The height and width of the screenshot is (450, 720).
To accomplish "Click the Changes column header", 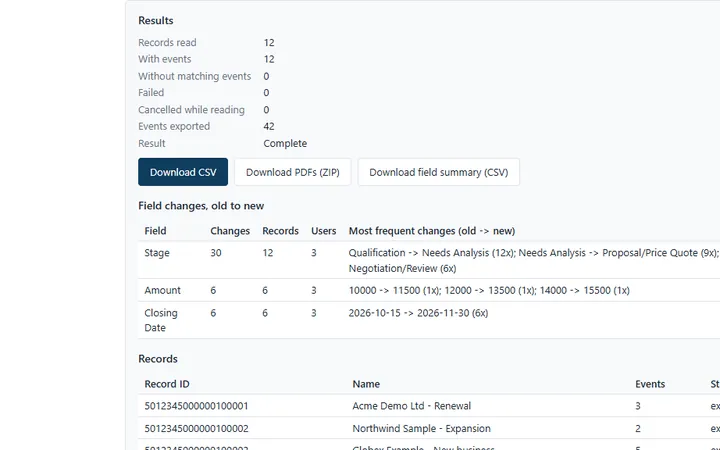I will click(x=230, y=231).
